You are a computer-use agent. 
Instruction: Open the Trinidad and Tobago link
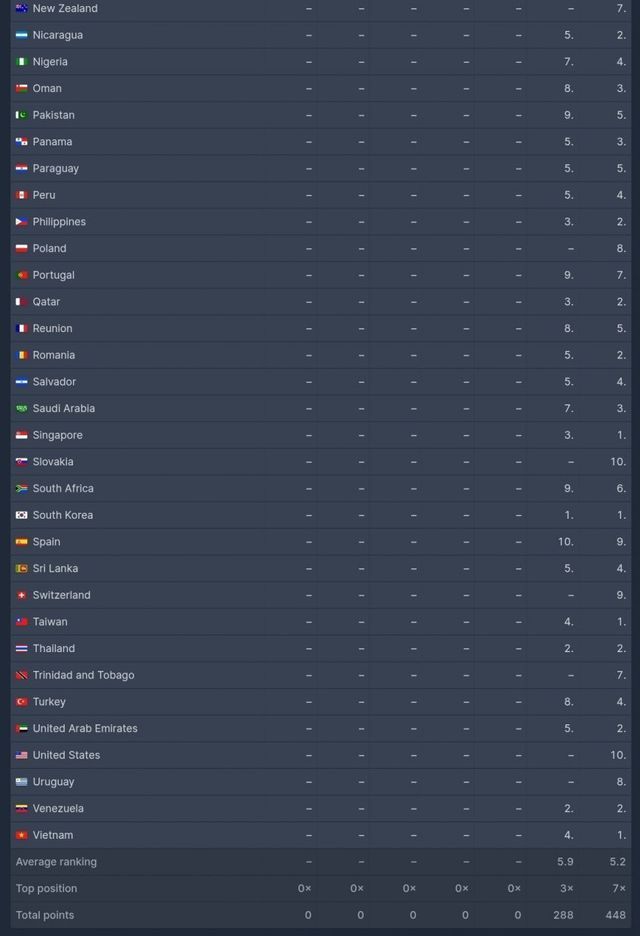83,675
